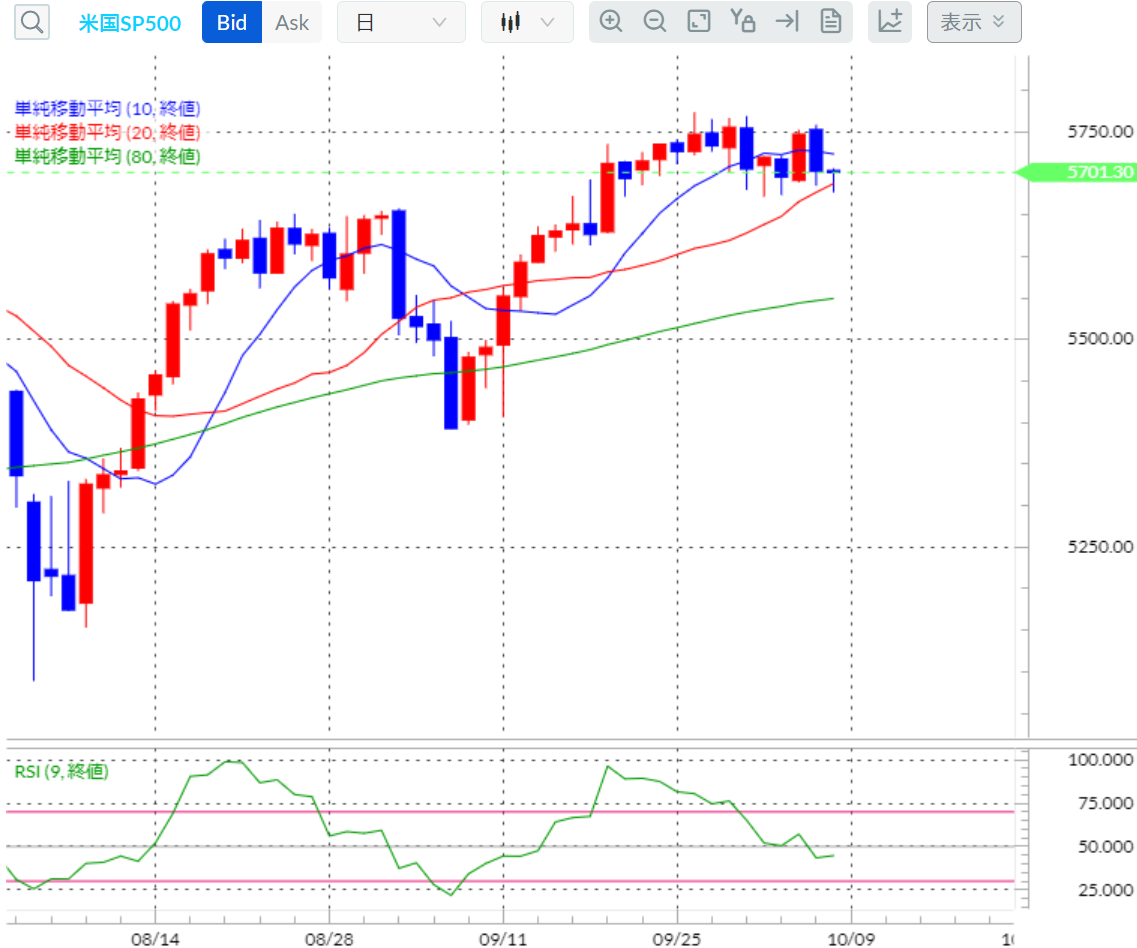The width and height of the screenshot is (1137, 948).
Task: Click the 5701.30 current price tag
Action: click(1077, 173)
